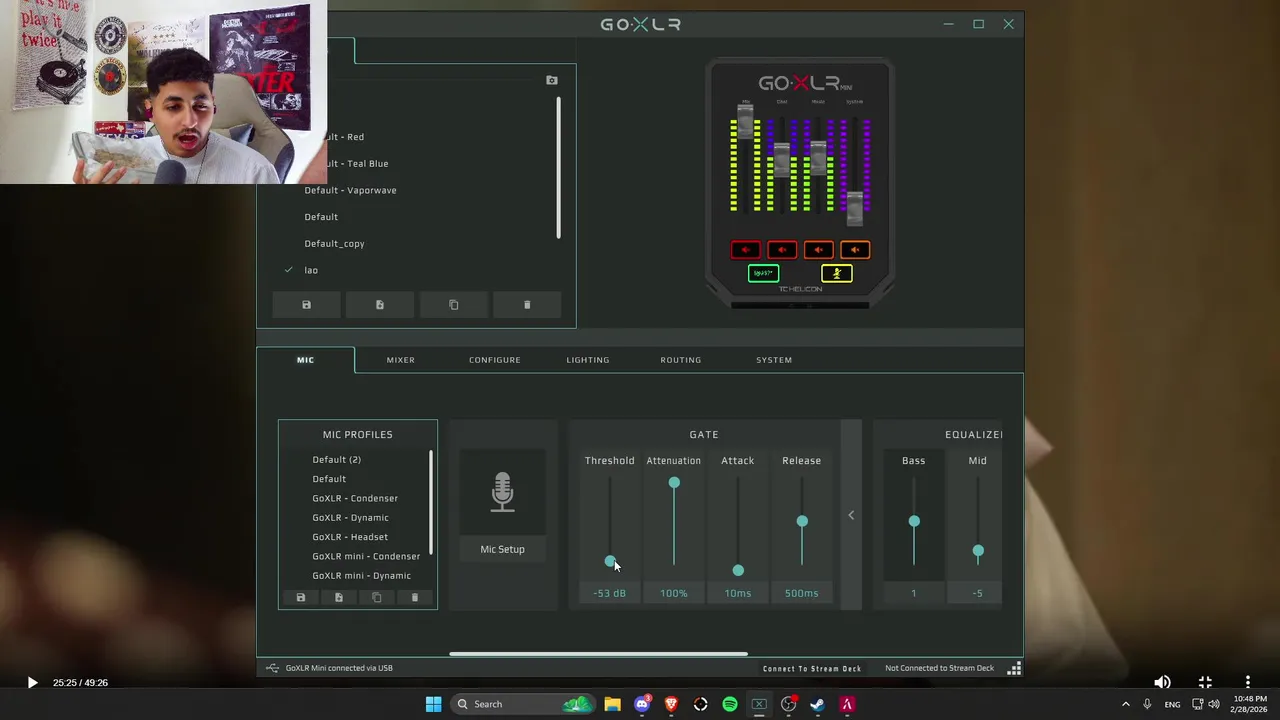
Task: Click the Stream Deck grid icon in status bar
Action: coord(1014,668)
